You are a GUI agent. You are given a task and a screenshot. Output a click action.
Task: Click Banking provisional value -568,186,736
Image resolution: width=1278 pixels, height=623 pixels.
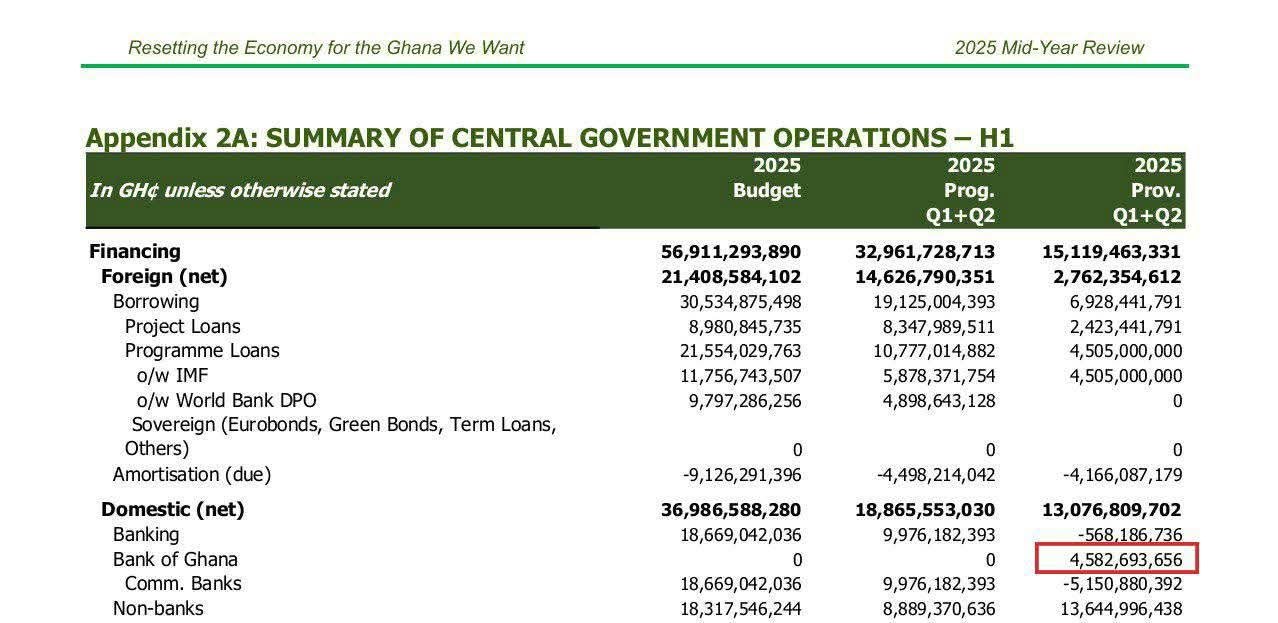1121,535
